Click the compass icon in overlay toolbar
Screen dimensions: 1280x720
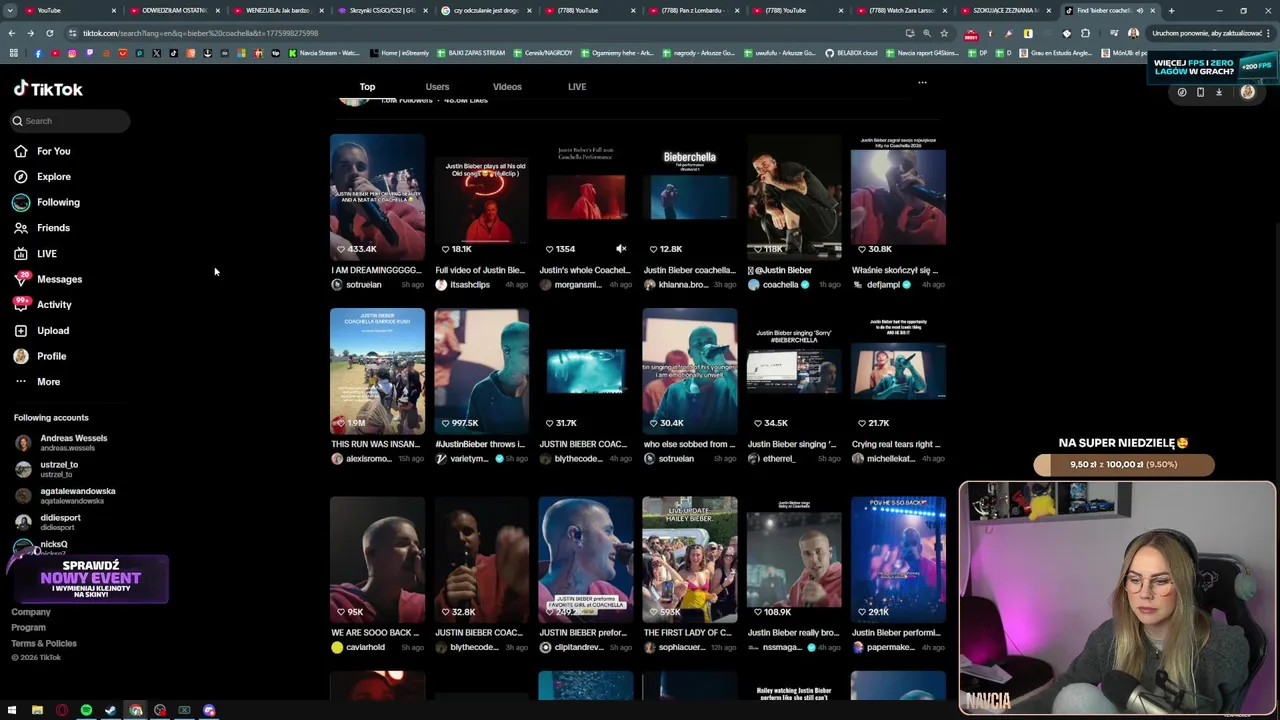tap(1182, 92)
